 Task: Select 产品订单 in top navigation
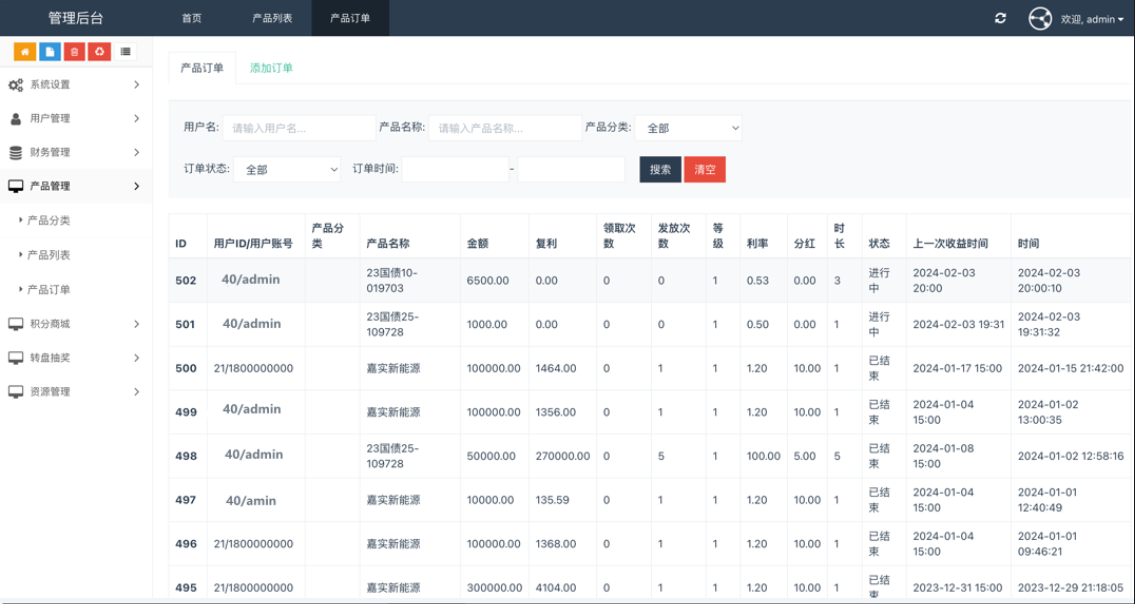coord(350,18)
